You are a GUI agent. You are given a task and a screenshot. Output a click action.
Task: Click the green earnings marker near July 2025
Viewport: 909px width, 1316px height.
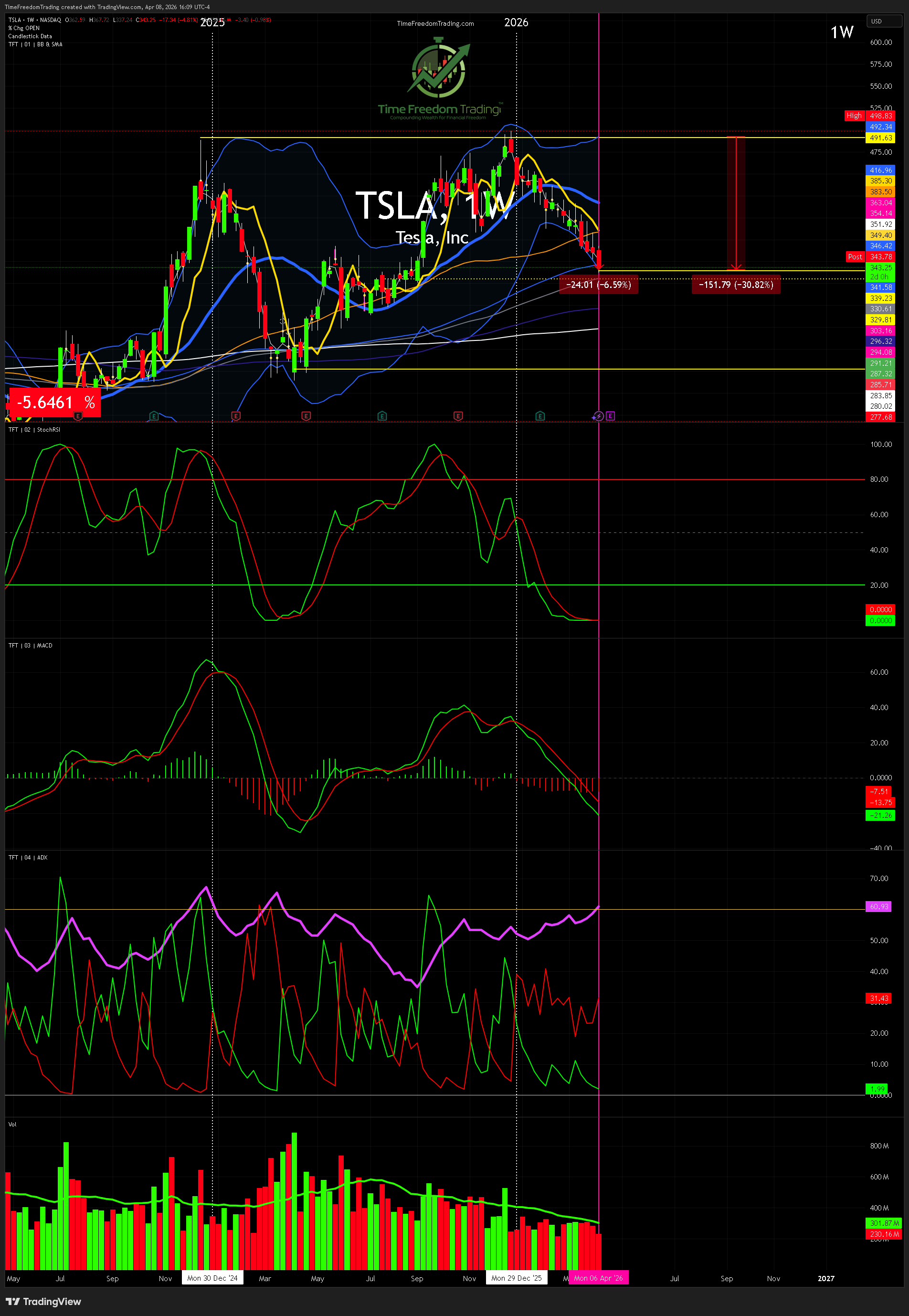382,416
